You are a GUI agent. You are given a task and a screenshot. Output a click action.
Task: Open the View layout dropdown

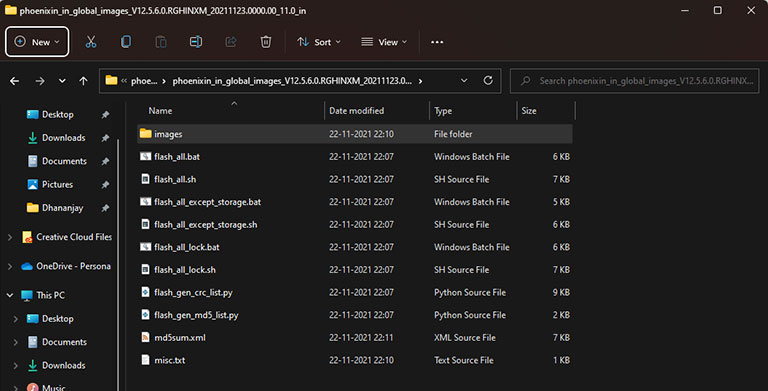pyautogui.click(x=384, y=42)
